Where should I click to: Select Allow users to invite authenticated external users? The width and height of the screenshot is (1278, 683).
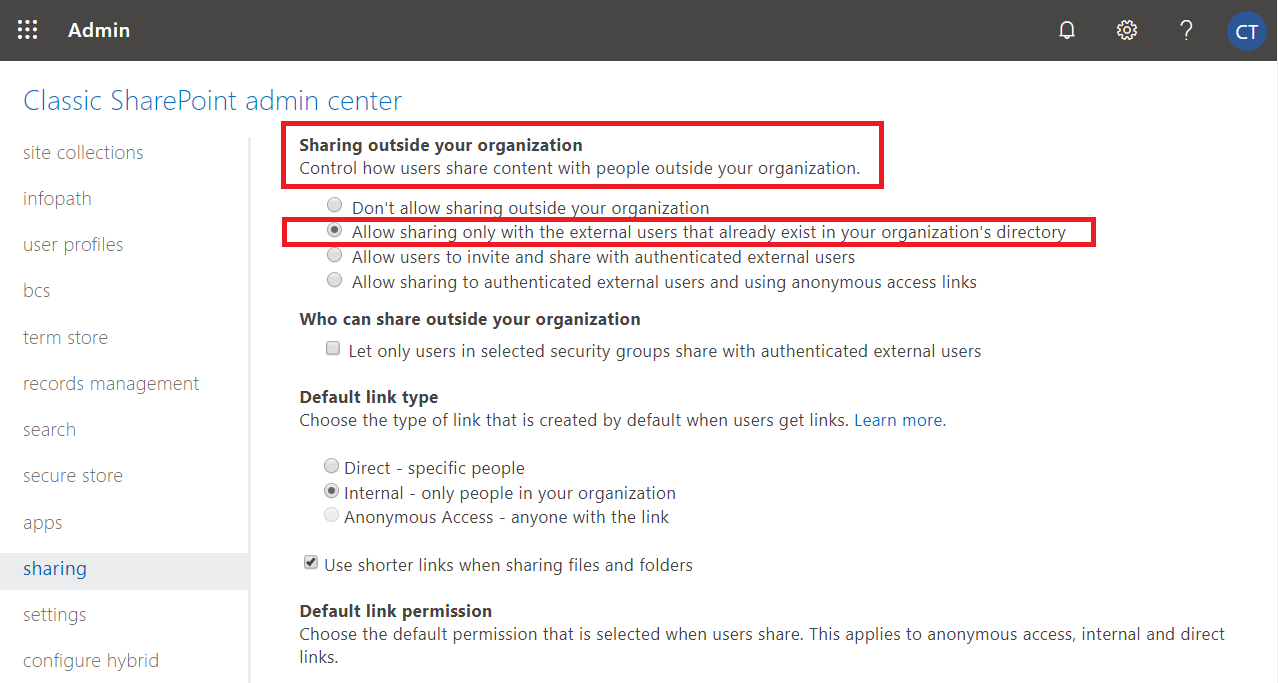point(334,256)
